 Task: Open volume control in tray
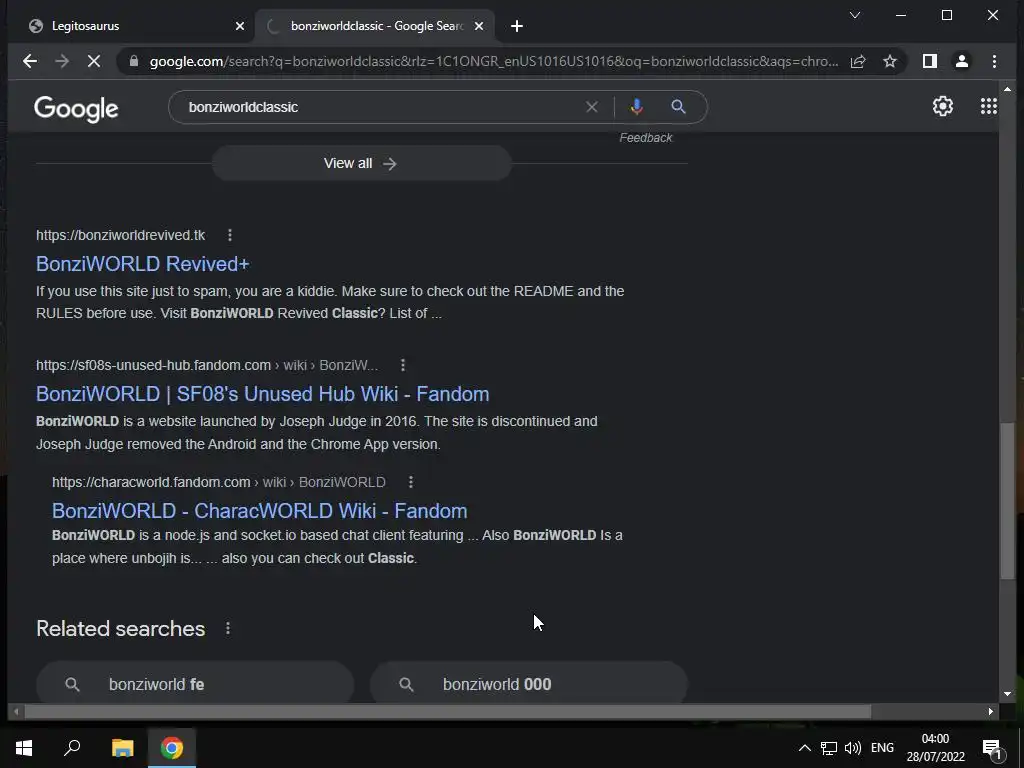(x=853, y=748)
